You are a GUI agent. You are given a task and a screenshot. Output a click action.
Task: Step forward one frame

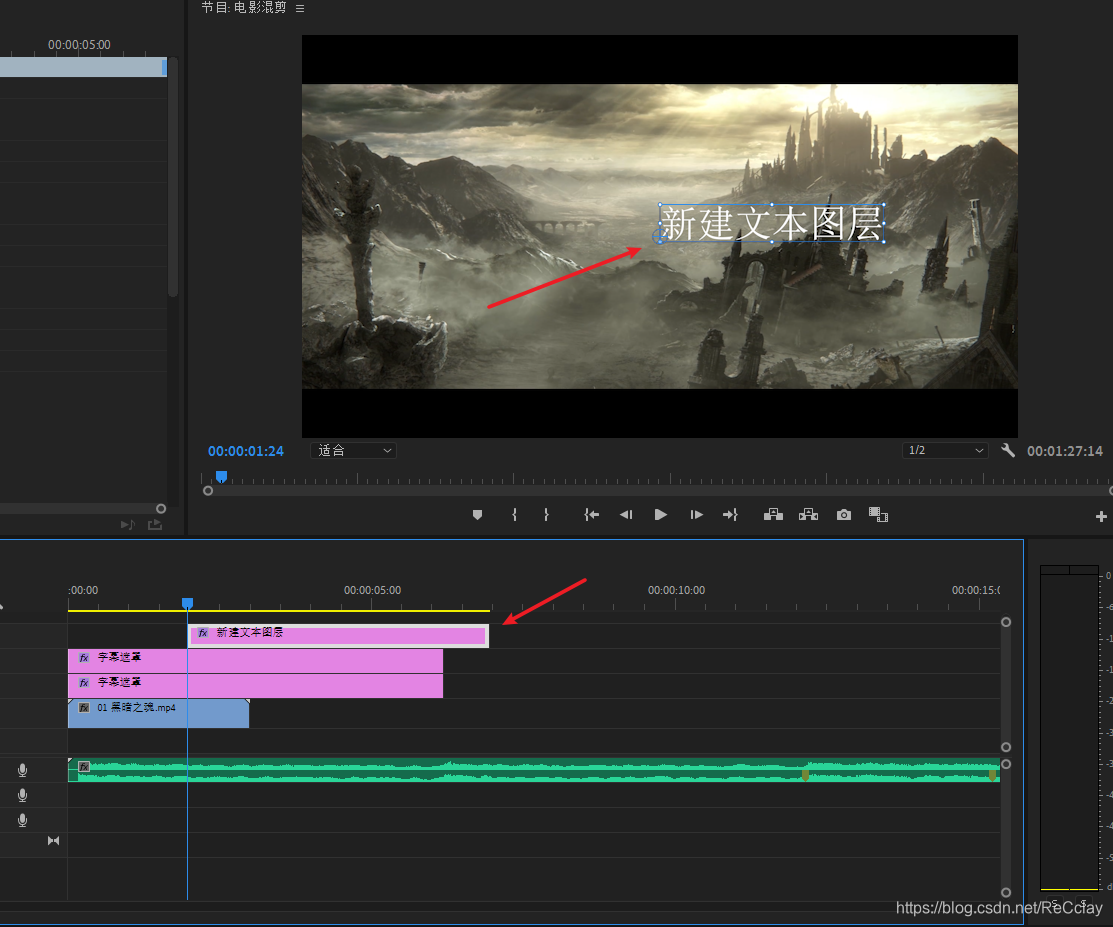coord(696,515)
